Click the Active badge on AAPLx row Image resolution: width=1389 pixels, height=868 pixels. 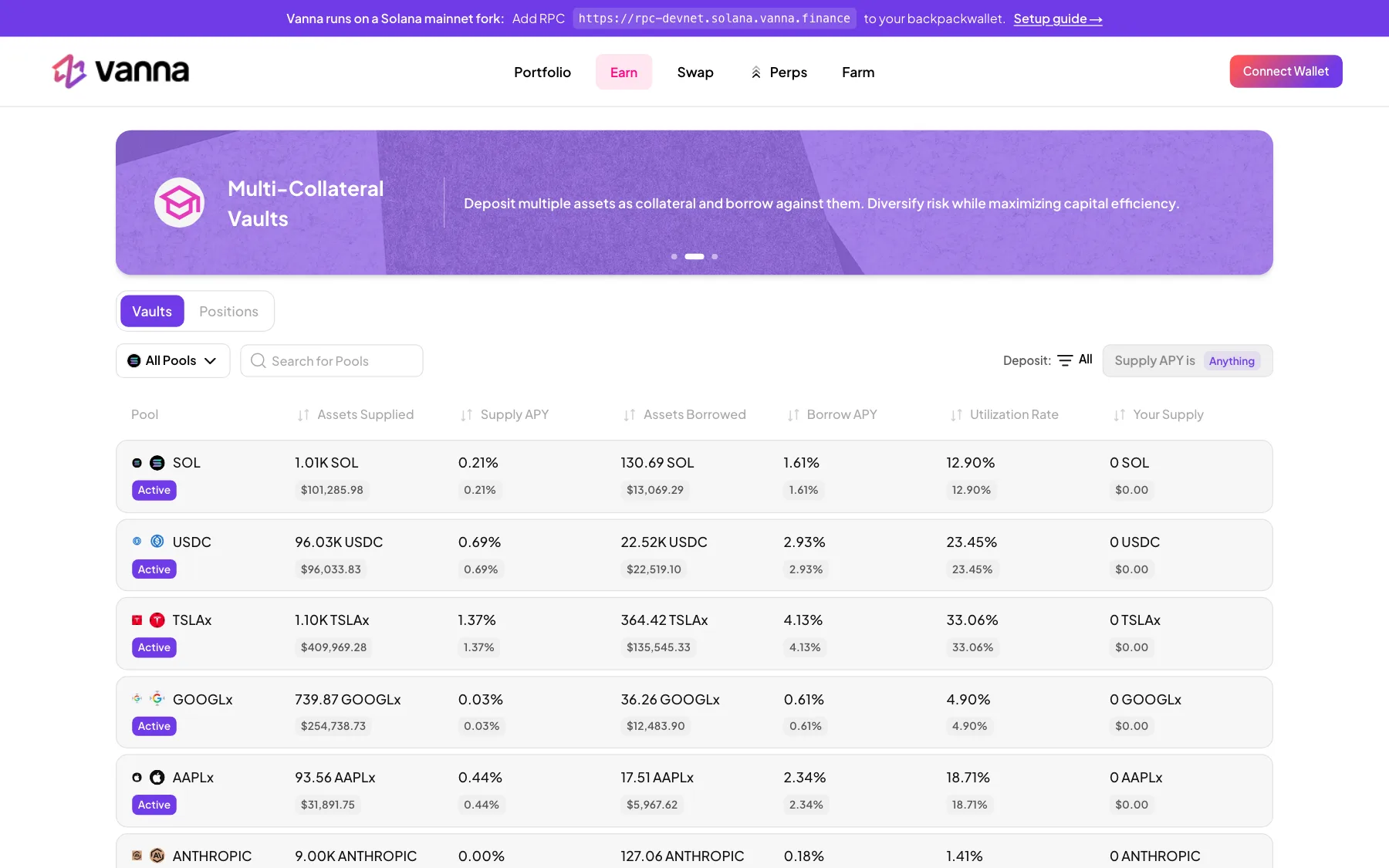click(x=154, y=805)
